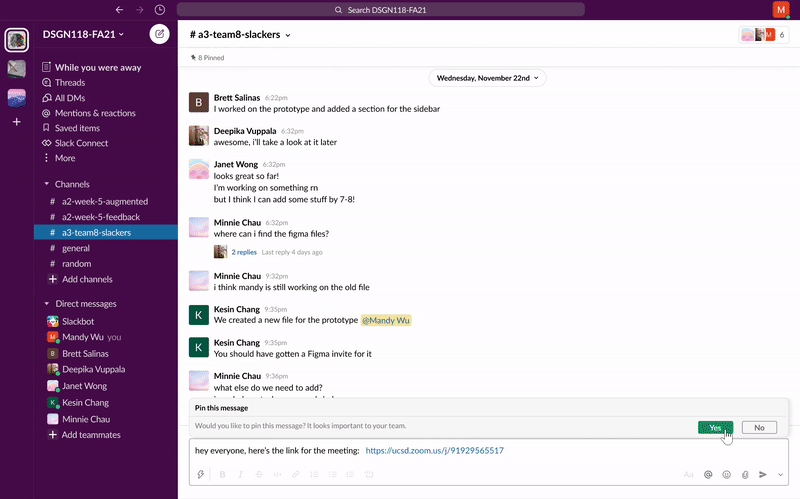
Task: Switch to the second workspace icon
Action: [17, 68]
